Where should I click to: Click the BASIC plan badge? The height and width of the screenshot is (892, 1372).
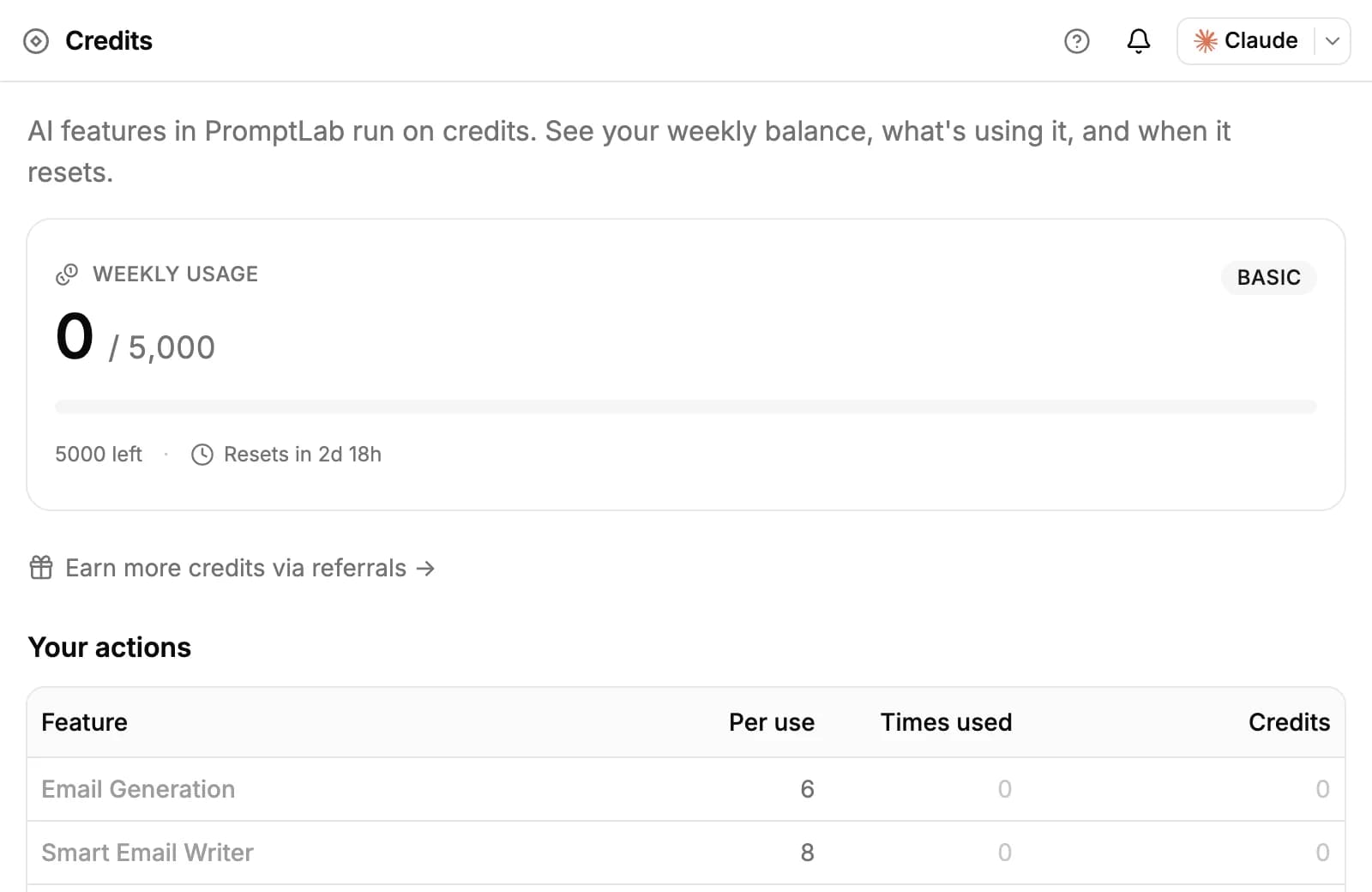(1268, 277)
